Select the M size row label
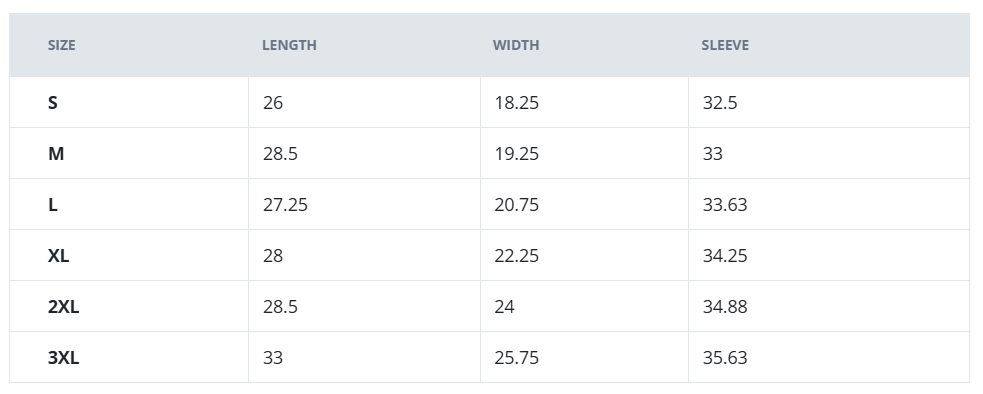983x394 pixels. point(56,154)
